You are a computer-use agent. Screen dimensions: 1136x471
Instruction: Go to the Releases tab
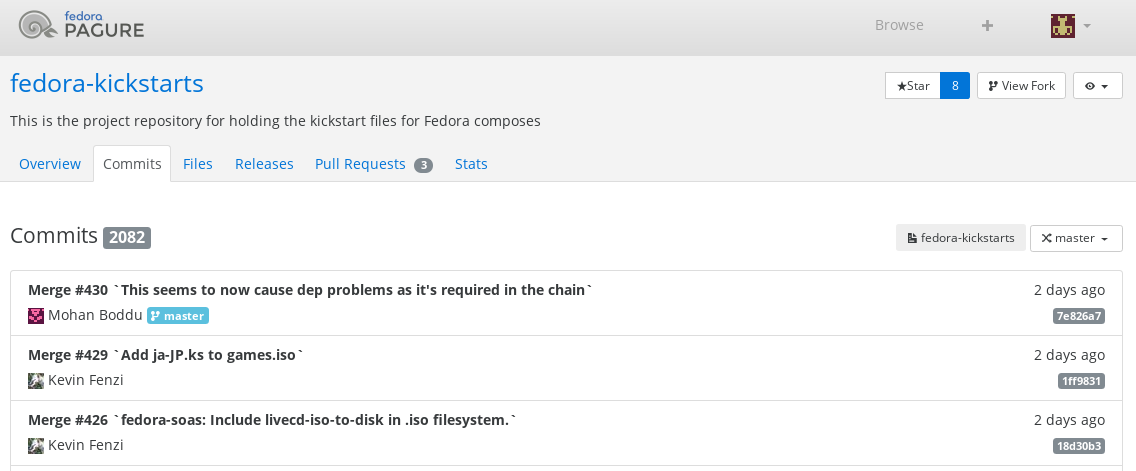264,164
